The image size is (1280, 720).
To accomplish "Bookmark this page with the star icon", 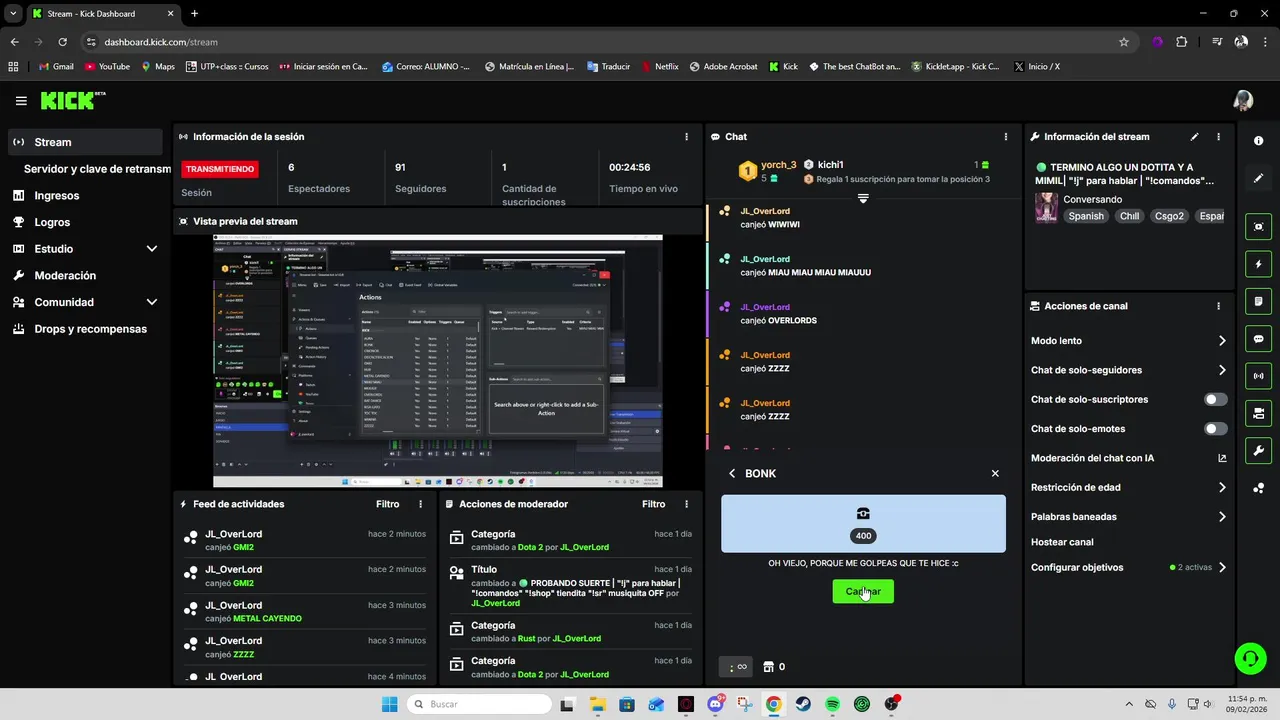I will 1124,42.
